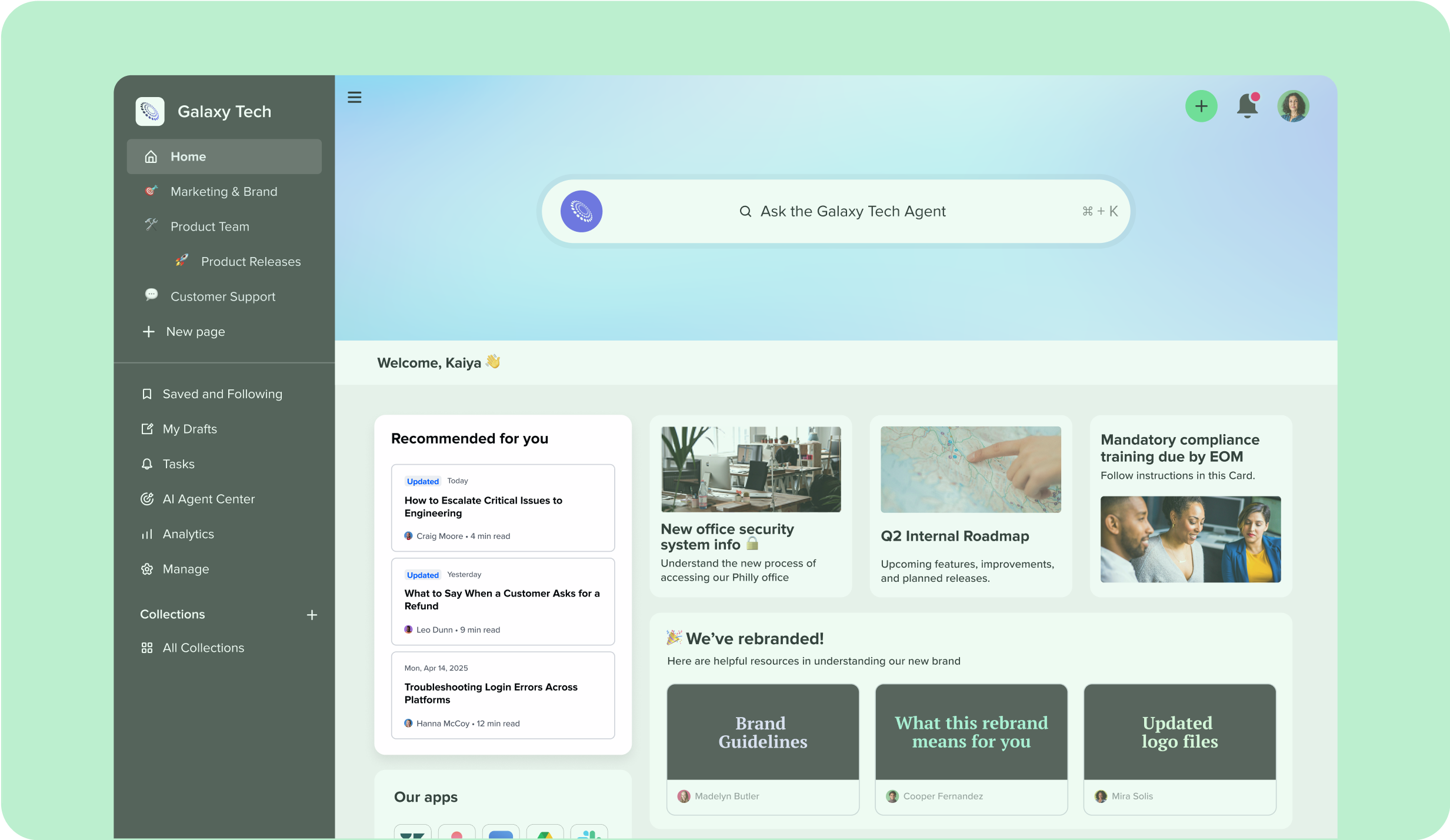Screen dimensions: 1450x840
Task: Open the AI Agent Center
Action: click(208, 499)
